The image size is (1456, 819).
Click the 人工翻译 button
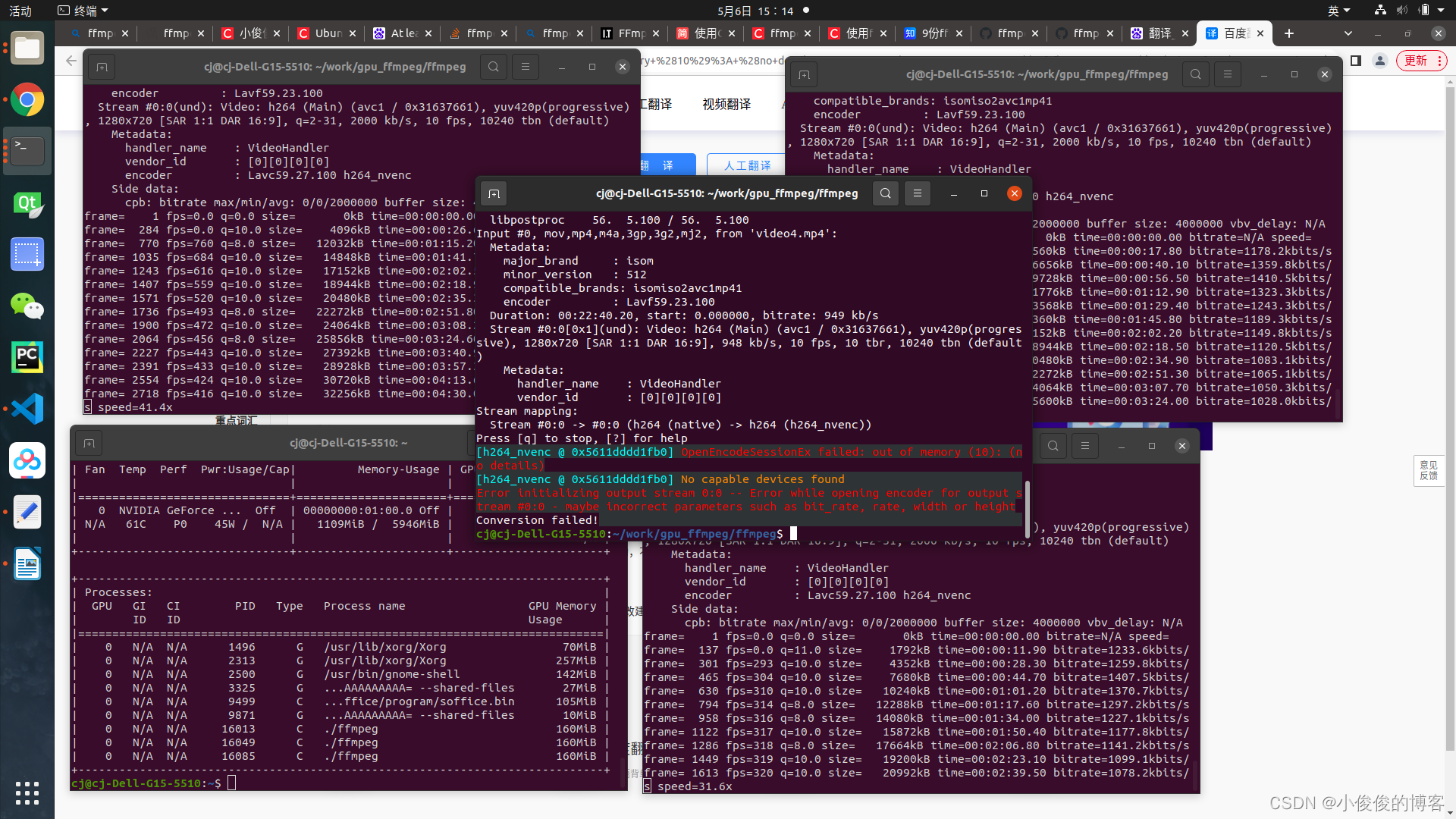[746, 165]
